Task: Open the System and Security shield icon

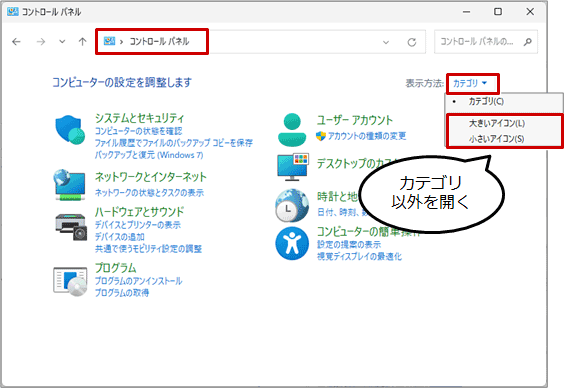Action: point(70,130)
